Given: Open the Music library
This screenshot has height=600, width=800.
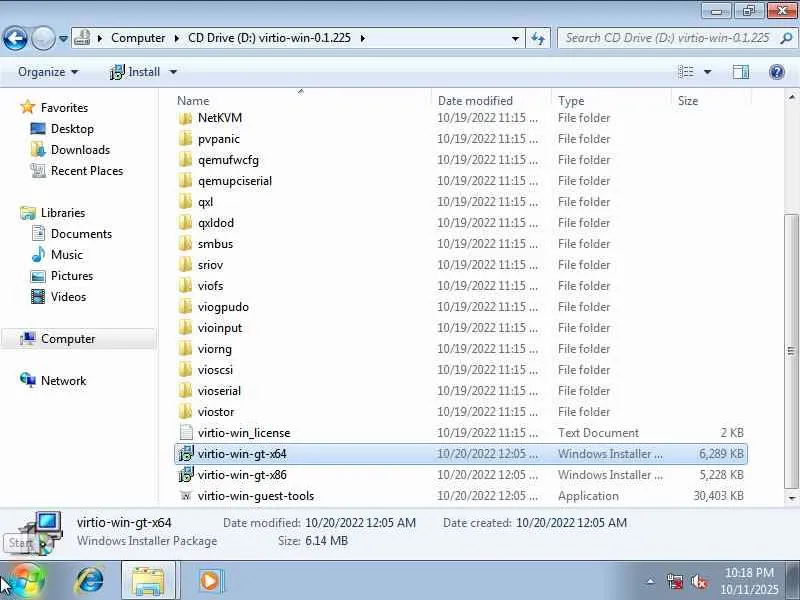Looking at the screenshot, I should coord(66,254).
